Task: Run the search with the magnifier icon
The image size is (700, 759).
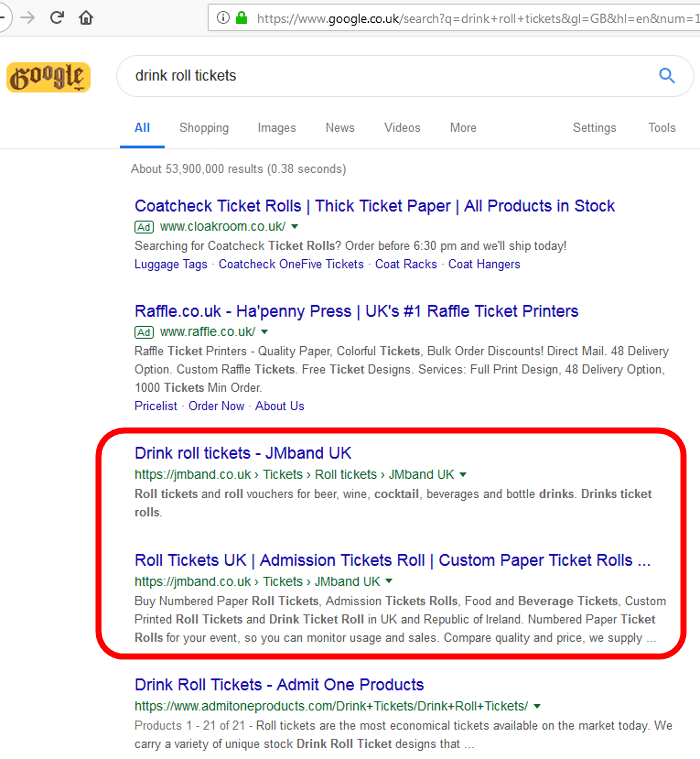Action: point(667,76)
